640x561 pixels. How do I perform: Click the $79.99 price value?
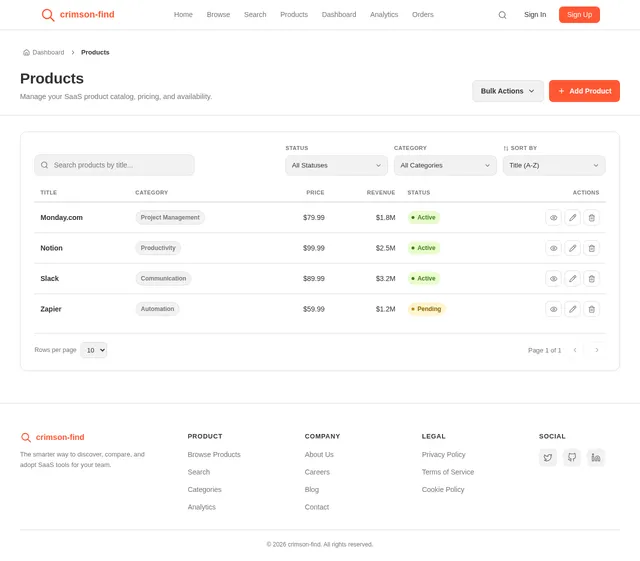(x=313, y=218)
